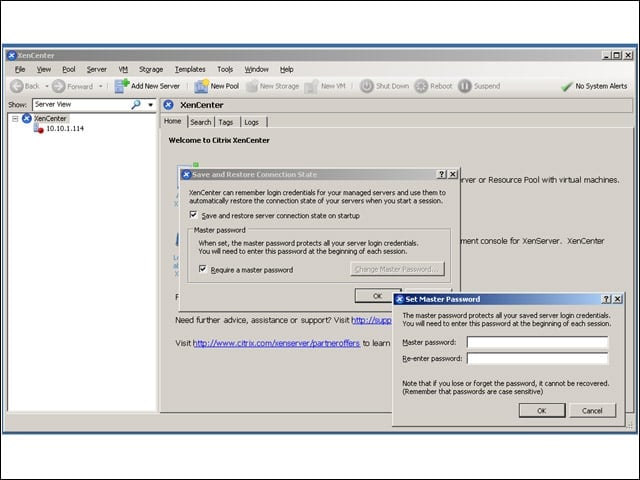Open the Server menu
This screenshot has height=480, width=640.
[97, 69]
